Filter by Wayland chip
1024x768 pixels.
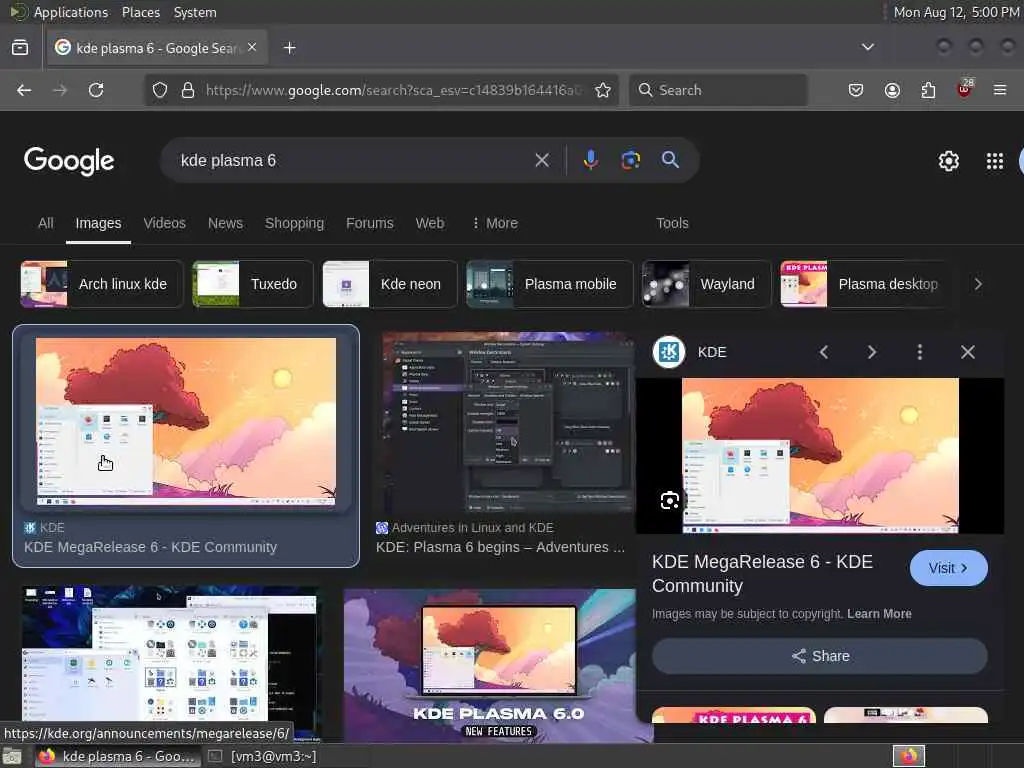(x=707, y=284)
